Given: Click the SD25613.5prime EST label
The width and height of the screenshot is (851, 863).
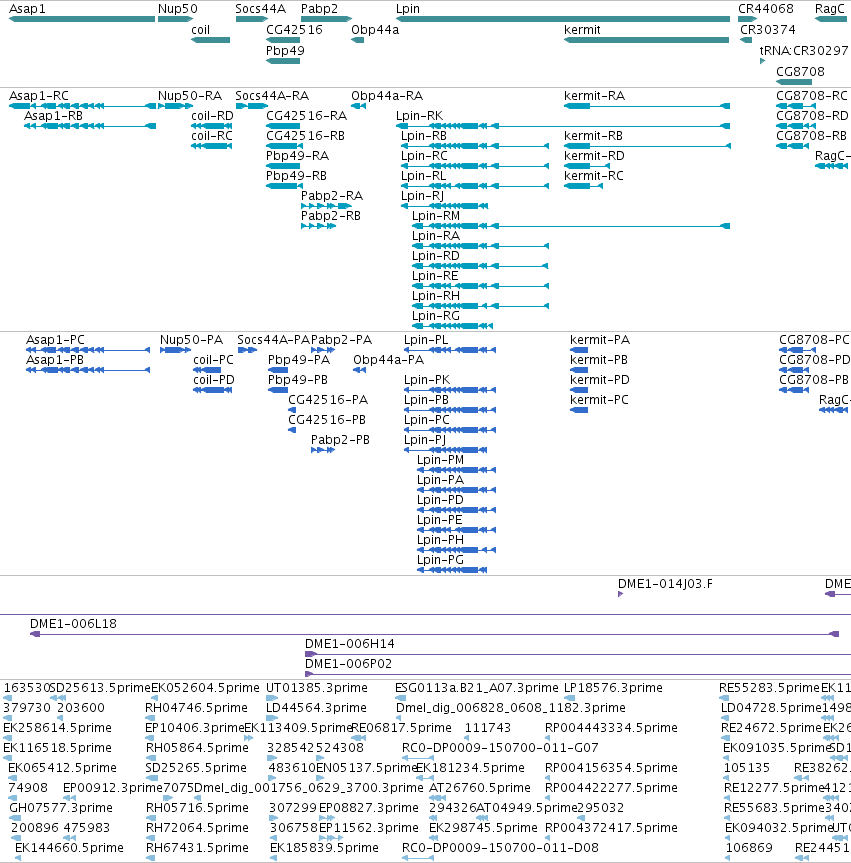Looking at the screenshot, I should click(x=100, y=688).
